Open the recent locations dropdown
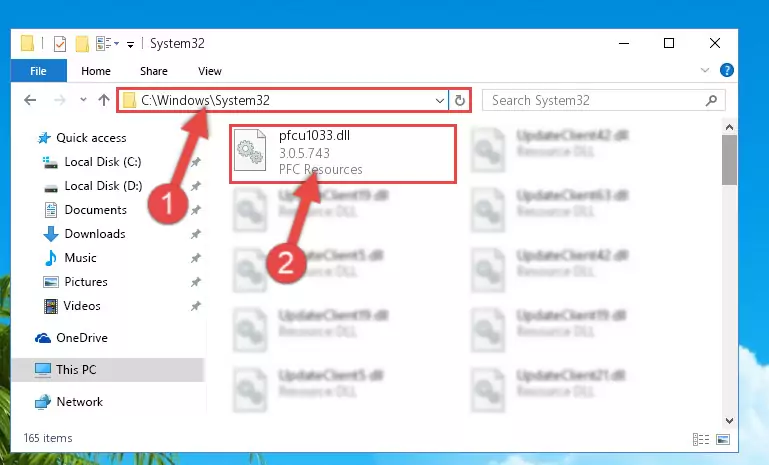Viewport: 769px width, 465px height. (x=83, y=100)
